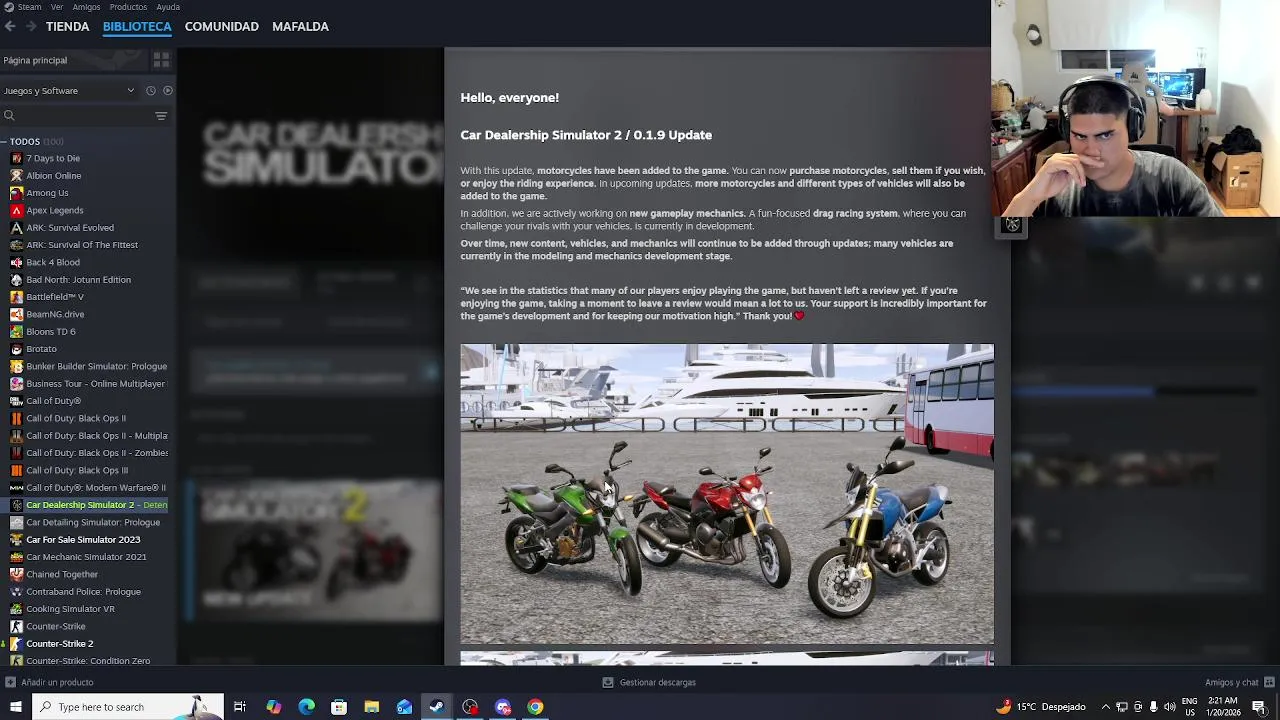Switch to the TIENDA tab

[x=67, y=26]
